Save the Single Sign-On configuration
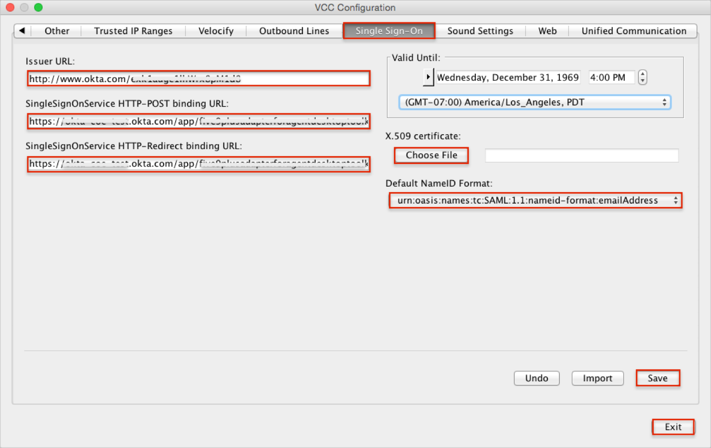Screen dimensions: 711x448 click(657, 378)
